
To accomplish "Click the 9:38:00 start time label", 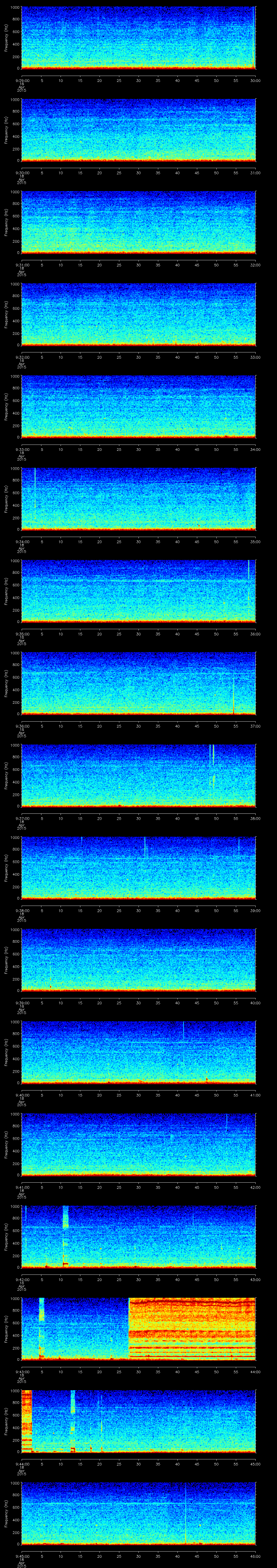I will point(22,910).
